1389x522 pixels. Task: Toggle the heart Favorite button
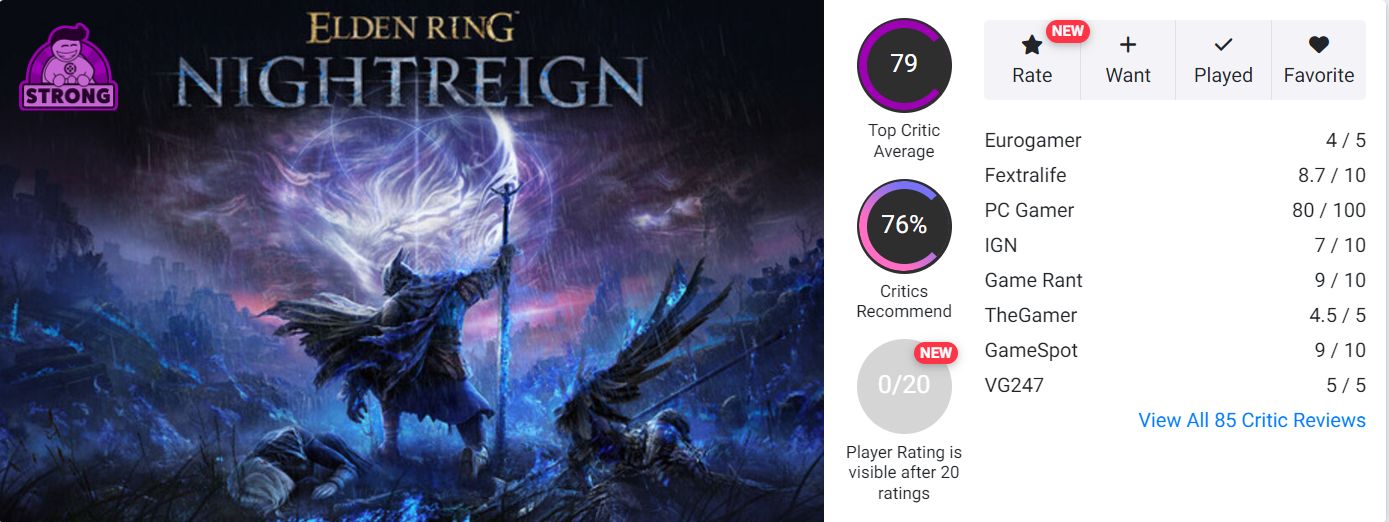point(1319,60)
